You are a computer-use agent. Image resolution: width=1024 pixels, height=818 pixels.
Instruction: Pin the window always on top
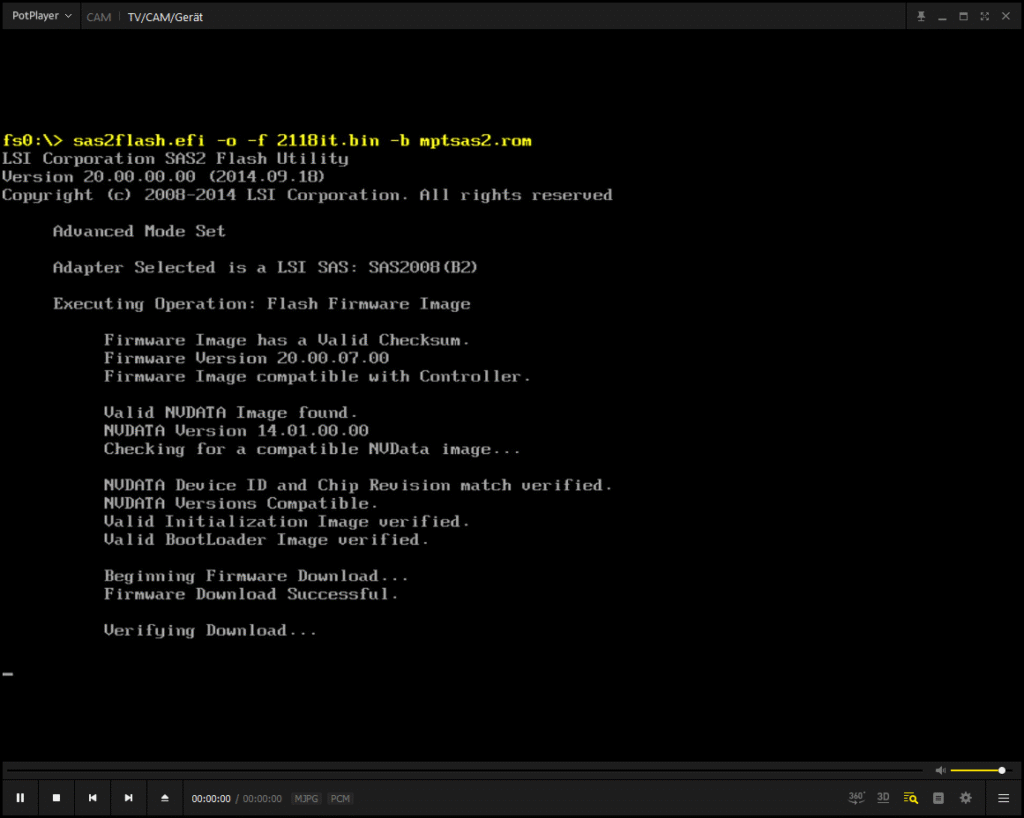(x=921, y=16)
